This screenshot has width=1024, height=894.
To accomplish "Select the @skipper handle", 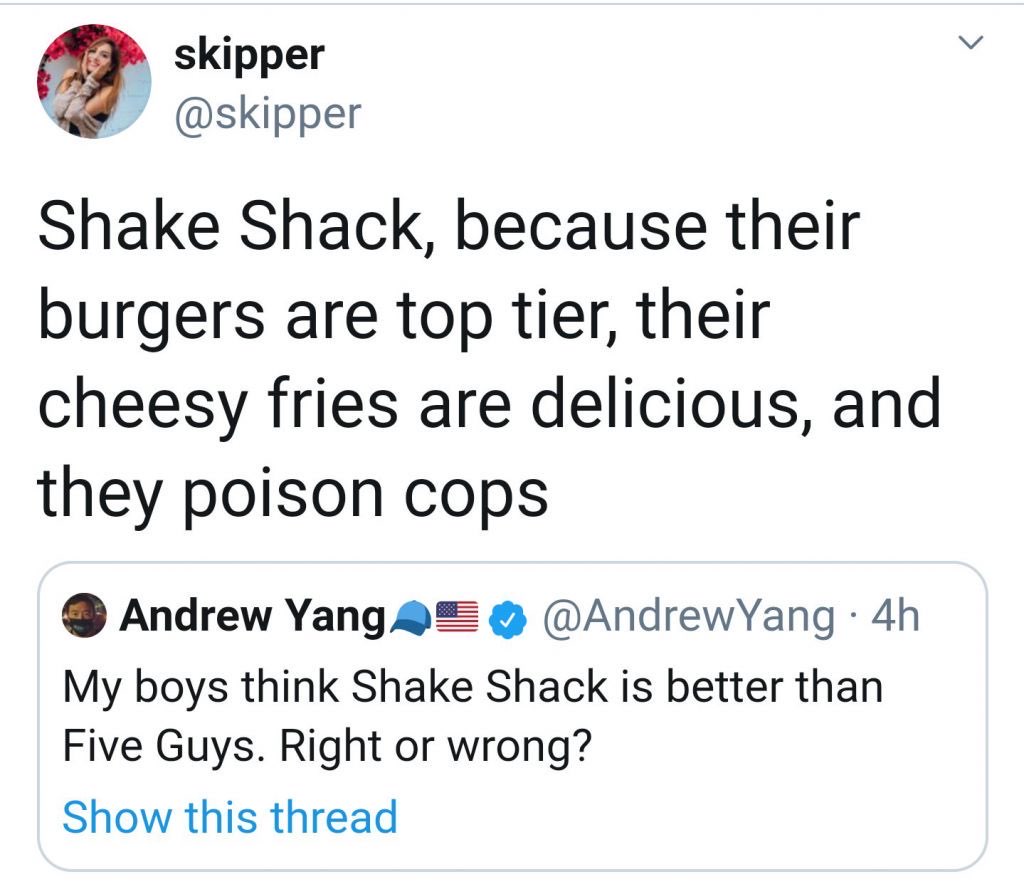I will (268, 114).
